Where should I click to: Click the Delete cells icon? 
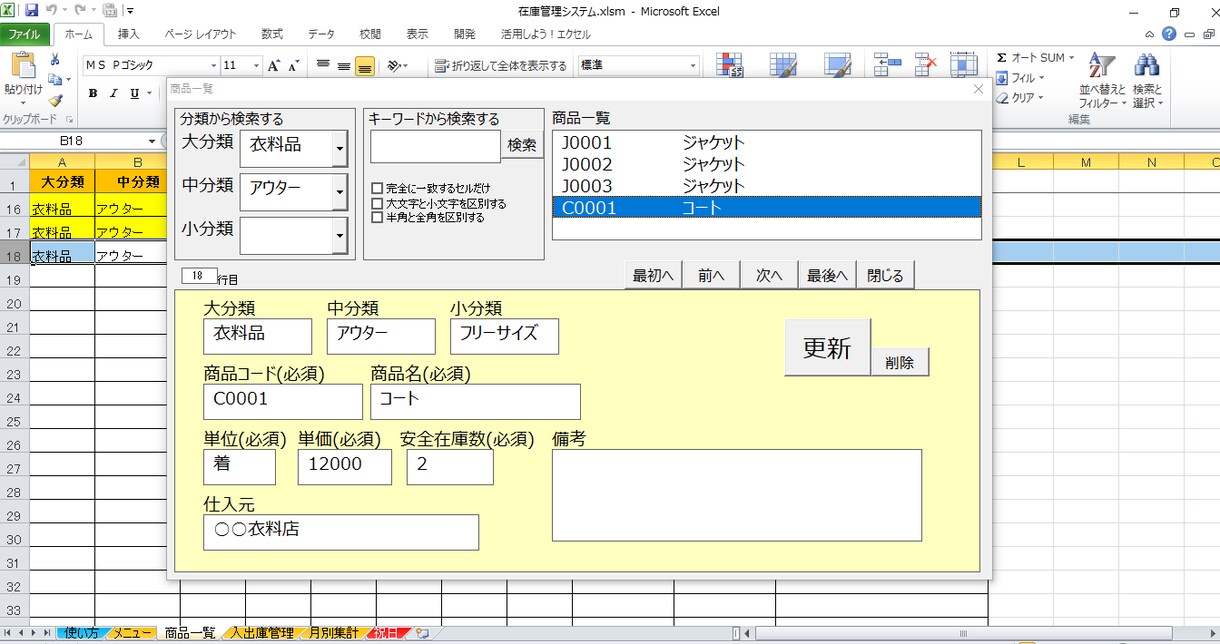tap(925, 64)
